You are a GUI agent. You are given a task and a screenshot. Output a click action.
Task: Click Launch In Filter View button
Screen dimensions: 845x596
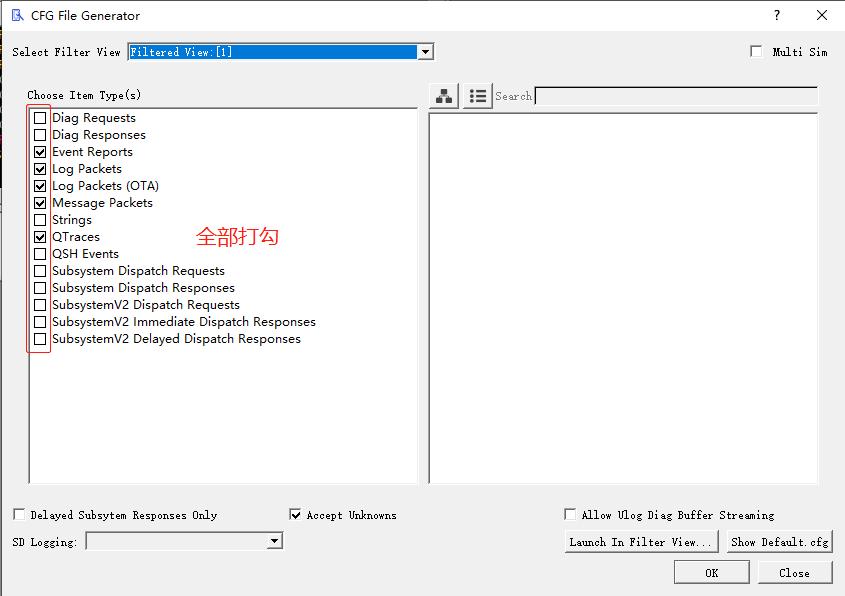pos(641,541)
